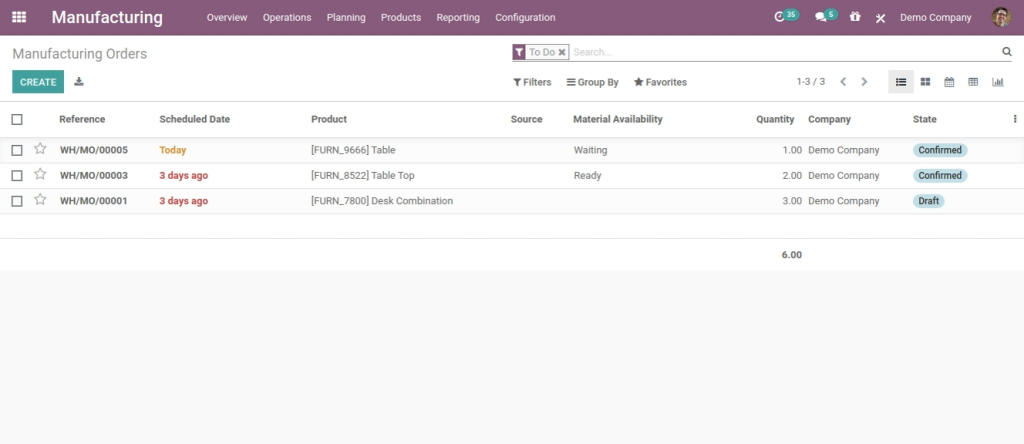Click the Ready availability cell
1024x444 pixels.
click(x=588, y=176)
